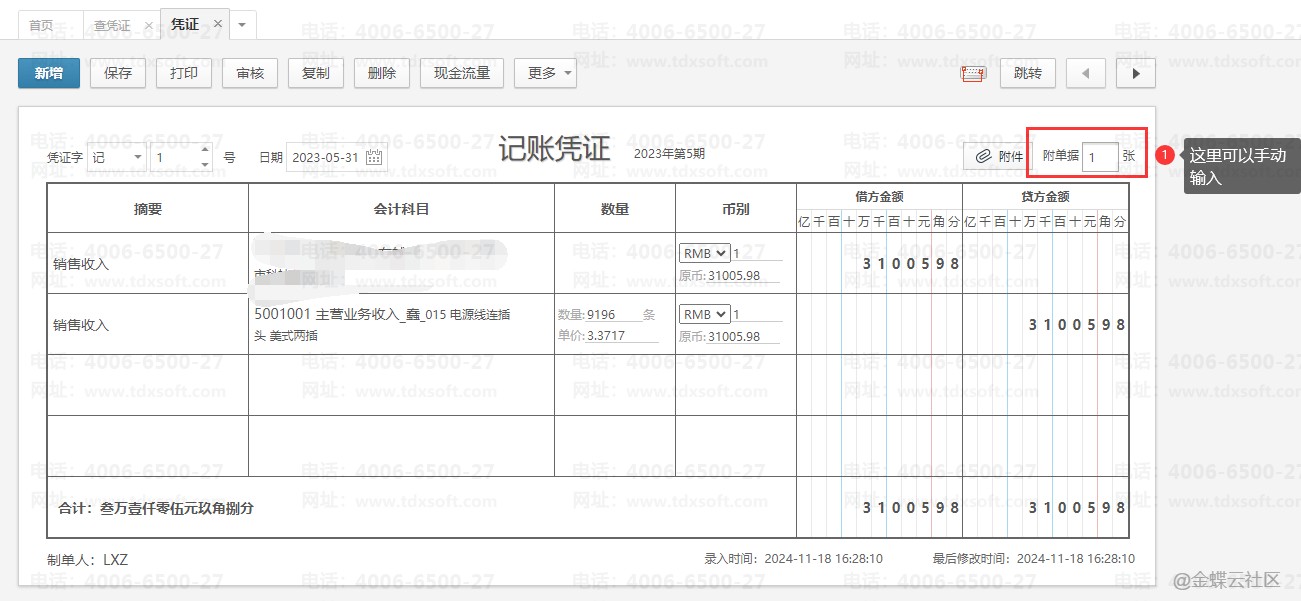The image size is (1301, 601).
Task: Click the 附件 paperclip attachment button
Action: pos(1000,156)
